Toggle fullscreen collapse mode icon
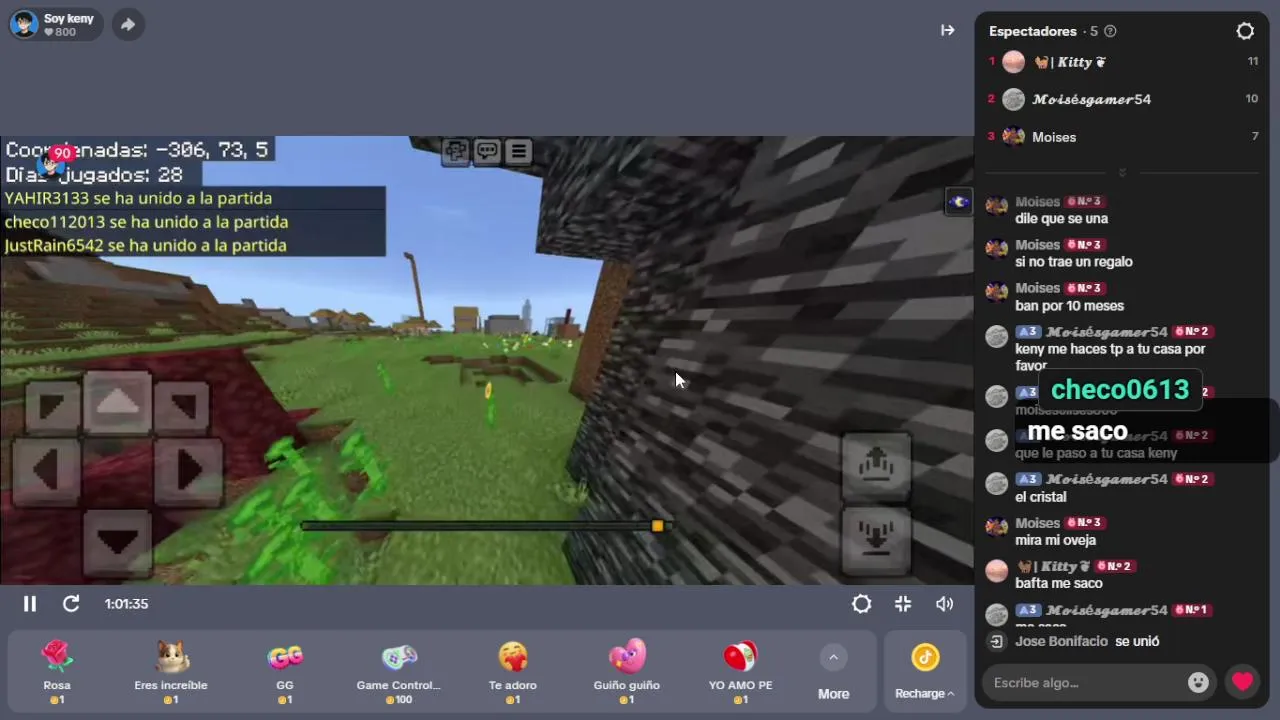The height and width of the screenshot is (720, 1280). pos(903,604)
